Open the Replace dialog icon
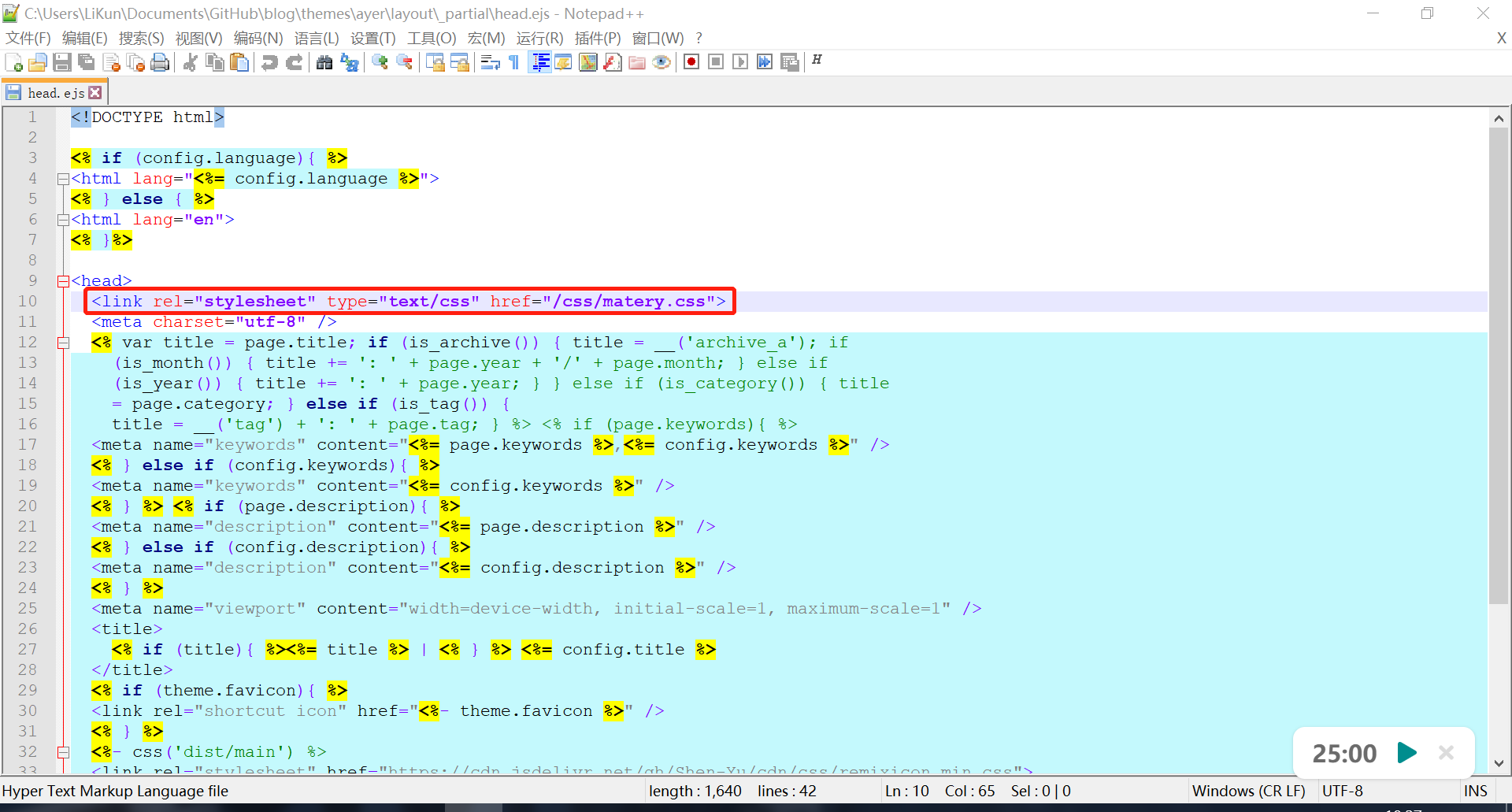This screenshot has width=1512, height=812. coord(349,62)
